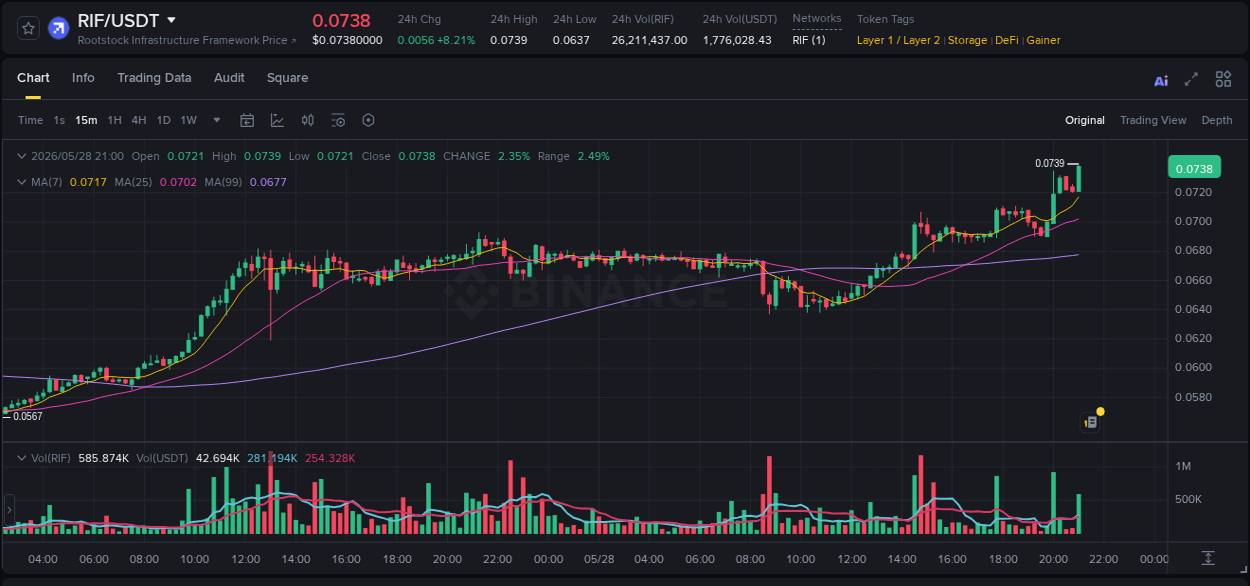This screenshot has height=586, width=1250.
Task: Open the news note icon on chart
Action: (1091, 422)
